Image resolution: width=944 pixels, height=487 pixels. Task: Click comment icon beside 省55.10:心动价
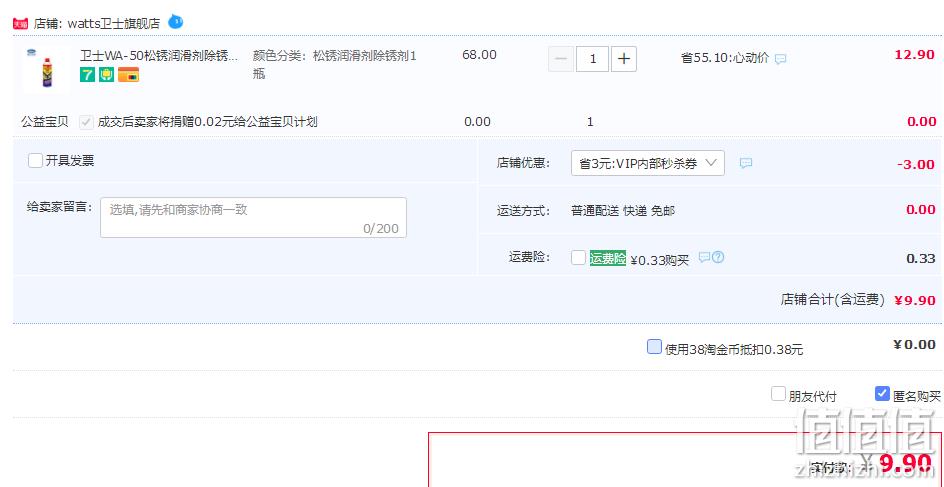[780, 59]
